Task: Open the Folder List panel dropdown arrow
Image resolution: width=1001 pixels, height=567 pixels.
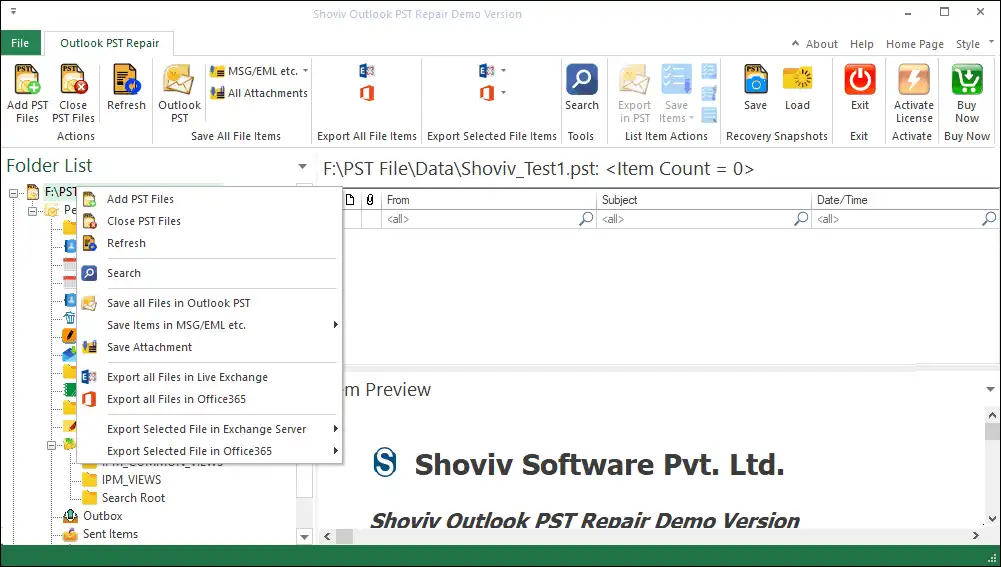Action: pyautogui.click(x=302, y=167)
